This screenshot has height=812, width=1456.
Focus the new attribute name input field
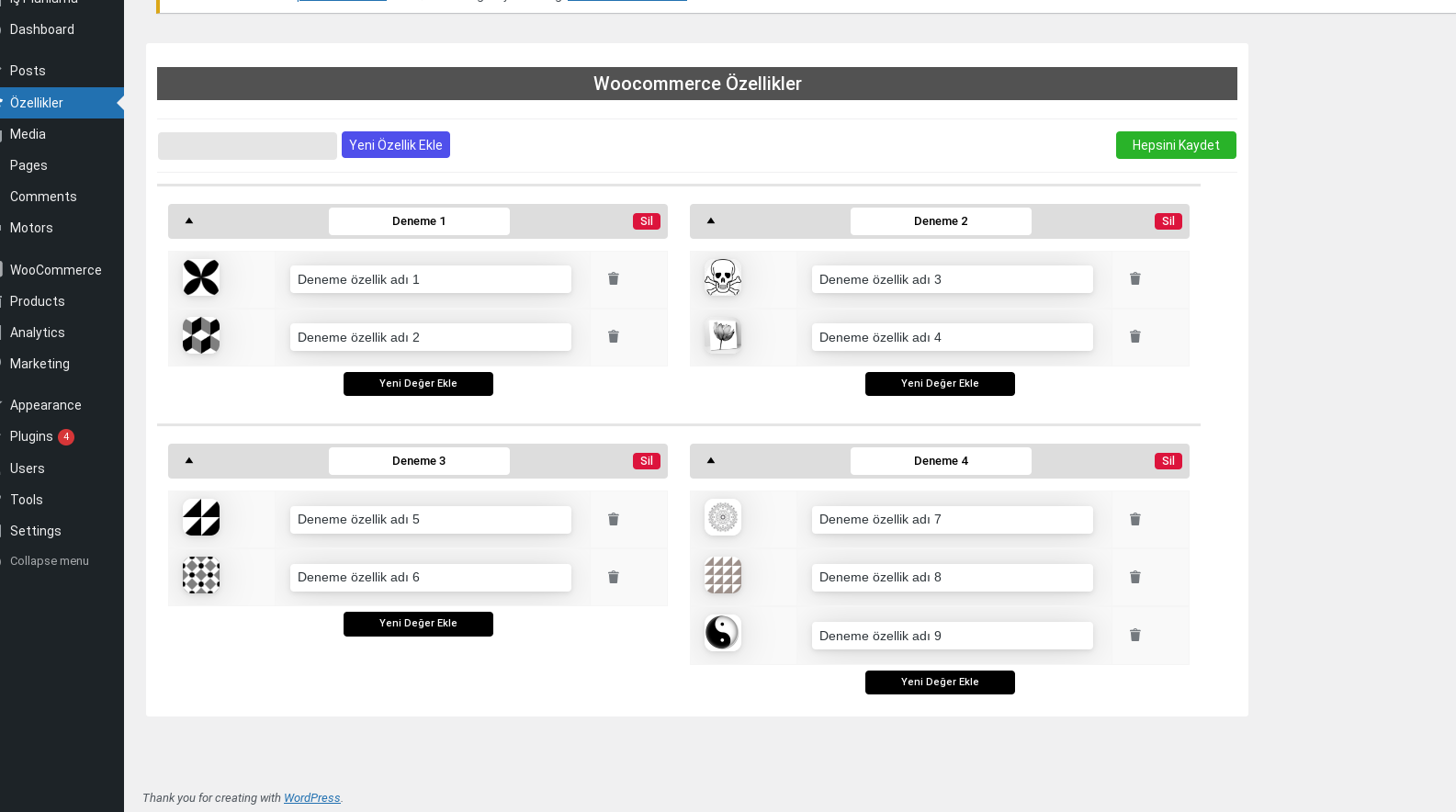click(x=247, y=146)
